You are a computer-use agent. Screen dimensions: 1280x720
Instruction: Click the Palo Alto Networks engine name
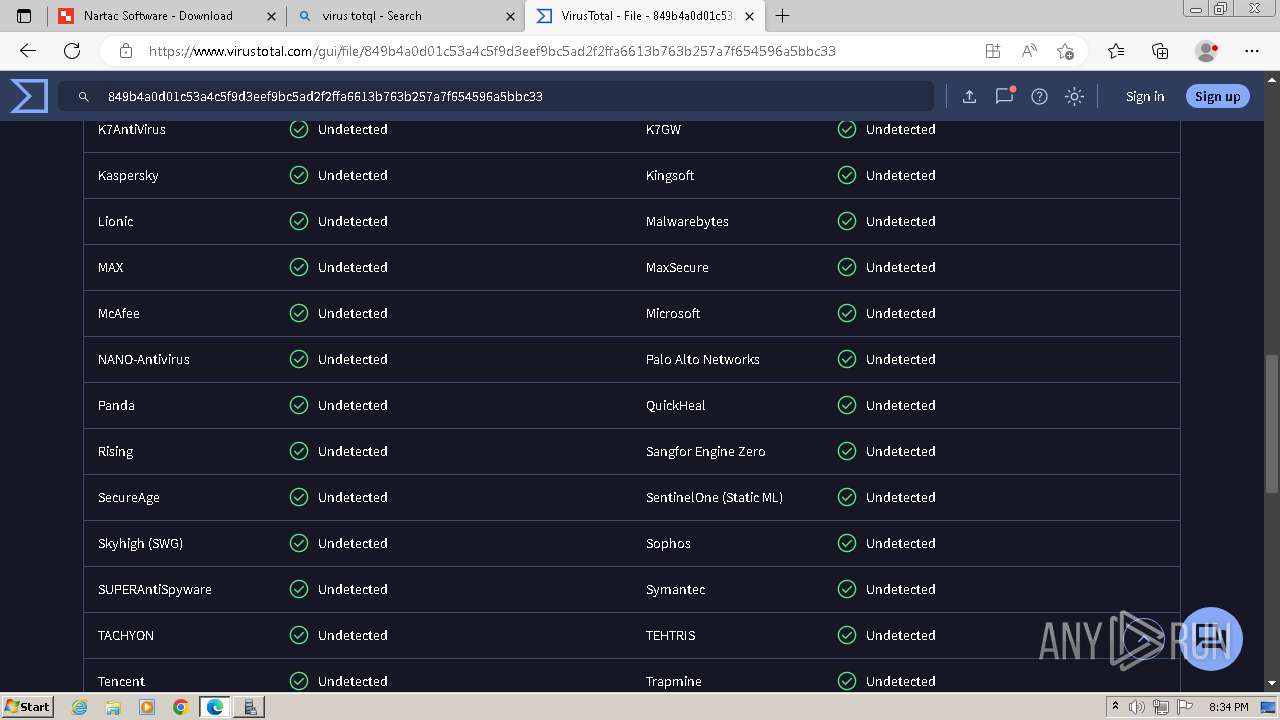pyautogui.click(x=703, y=359)
